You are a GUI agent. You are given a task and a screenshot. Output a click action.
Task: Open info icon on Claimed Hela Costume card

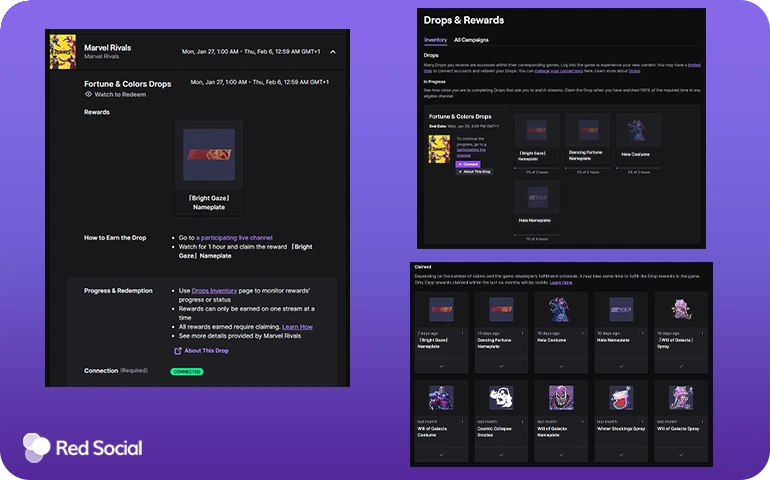pos(582,334)
